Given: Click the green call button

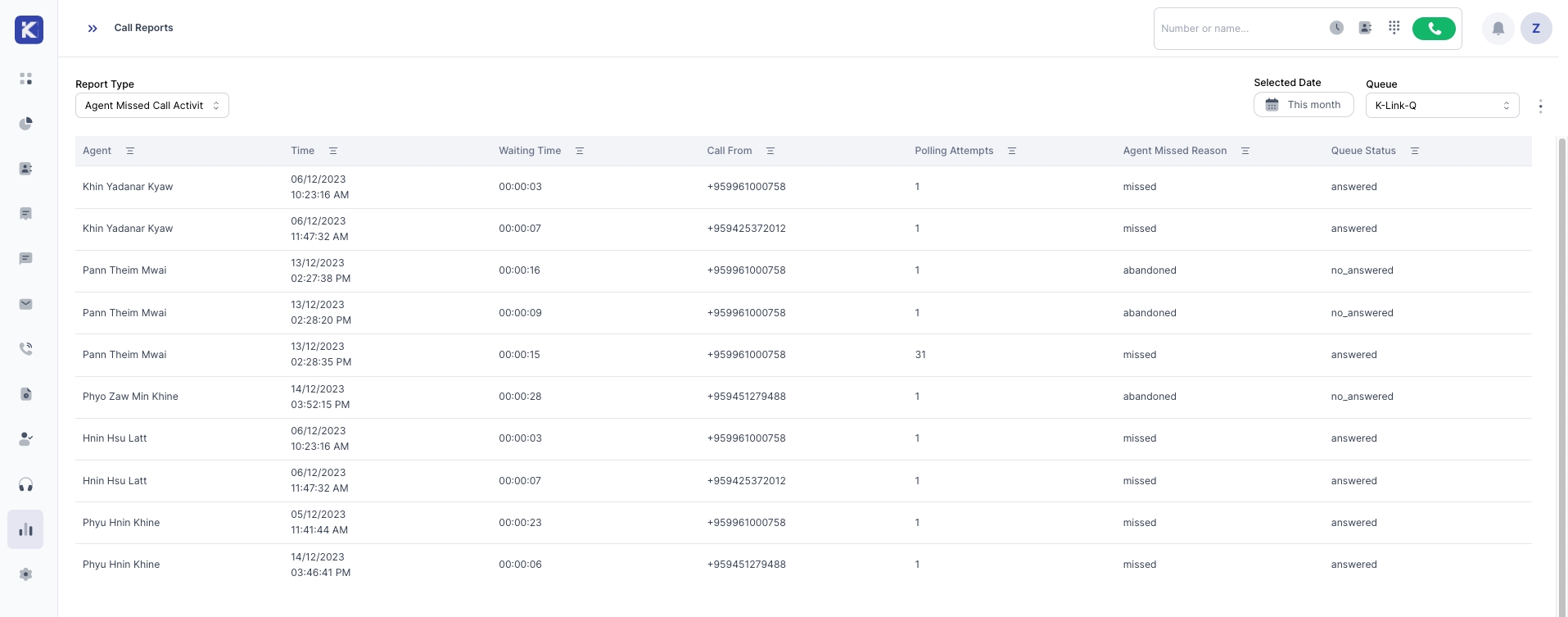Looking at the screenshot, I should pyautogui.click(x=1433, y=29).
